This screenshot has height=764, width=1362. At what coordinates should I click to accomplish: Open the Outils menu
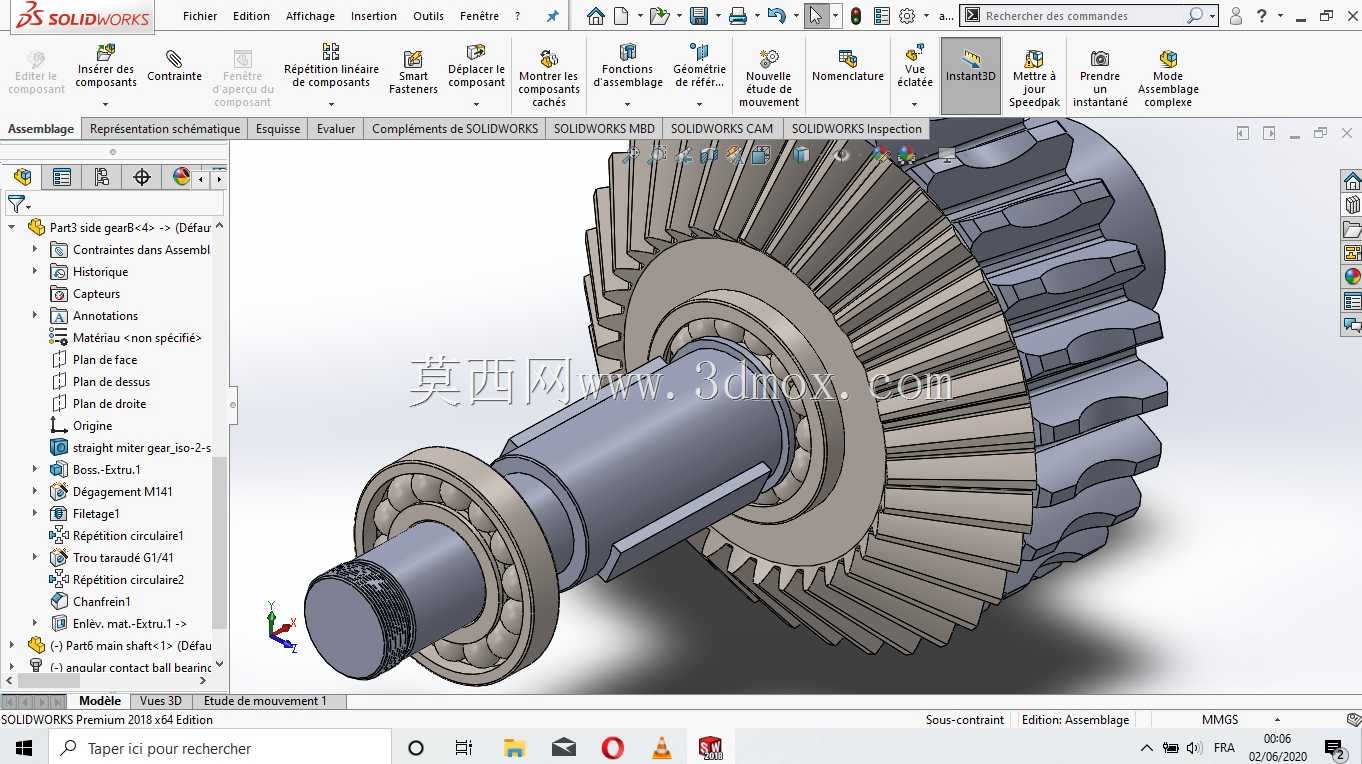[428, 16]
